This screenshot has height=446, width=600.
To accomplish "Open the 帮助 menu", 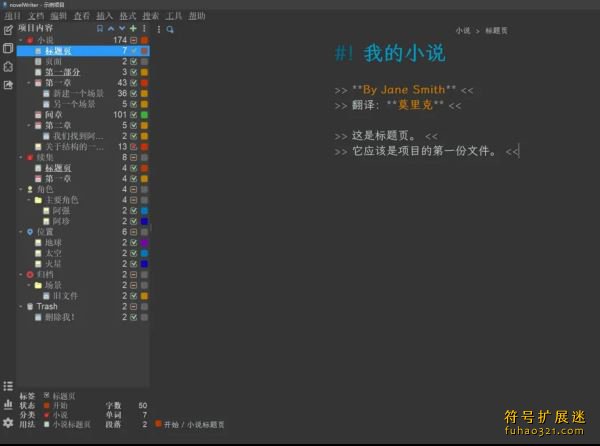I will click(197, 16).
